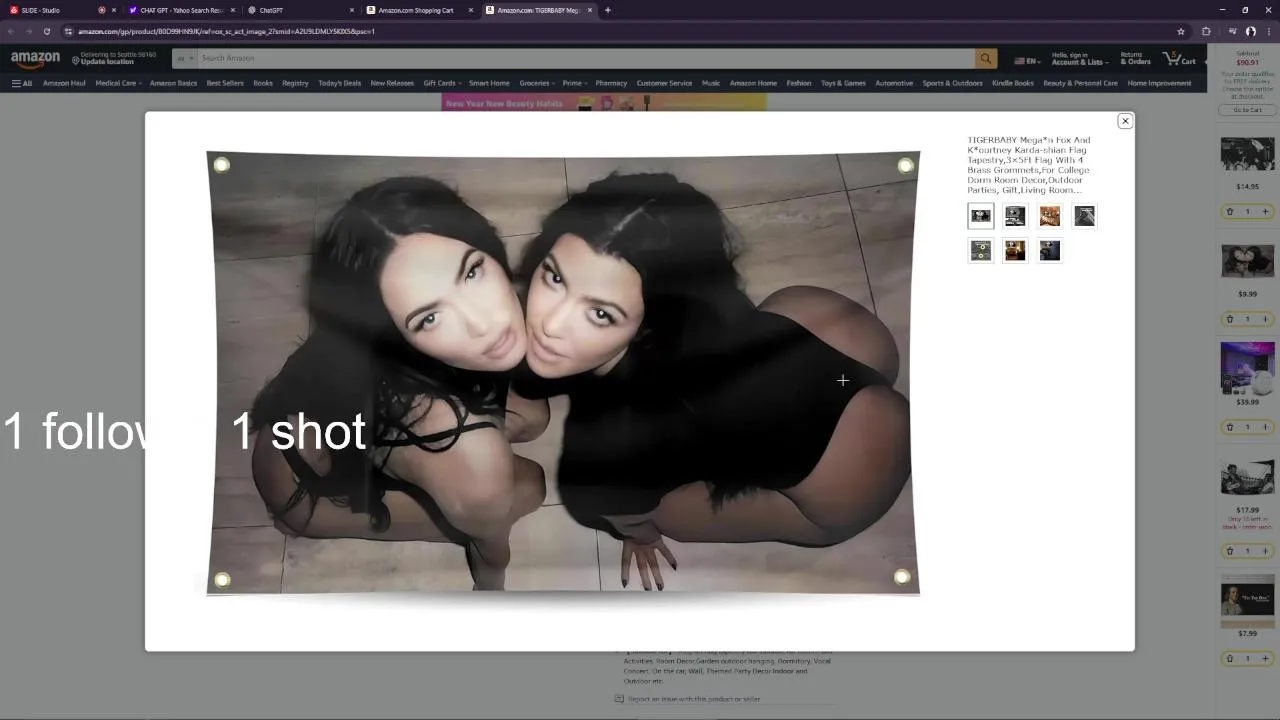Increase quantity of the $7.99 item

point(1265,658)
